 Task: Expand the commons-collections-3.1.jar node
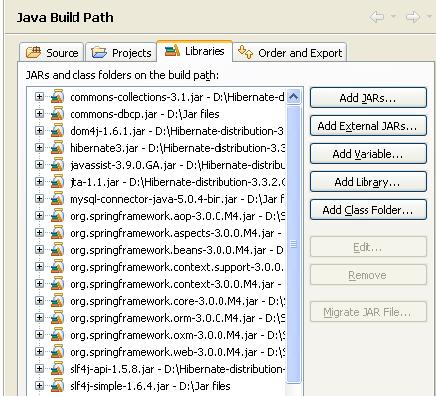pyautogui.click(x=39, y=97)
